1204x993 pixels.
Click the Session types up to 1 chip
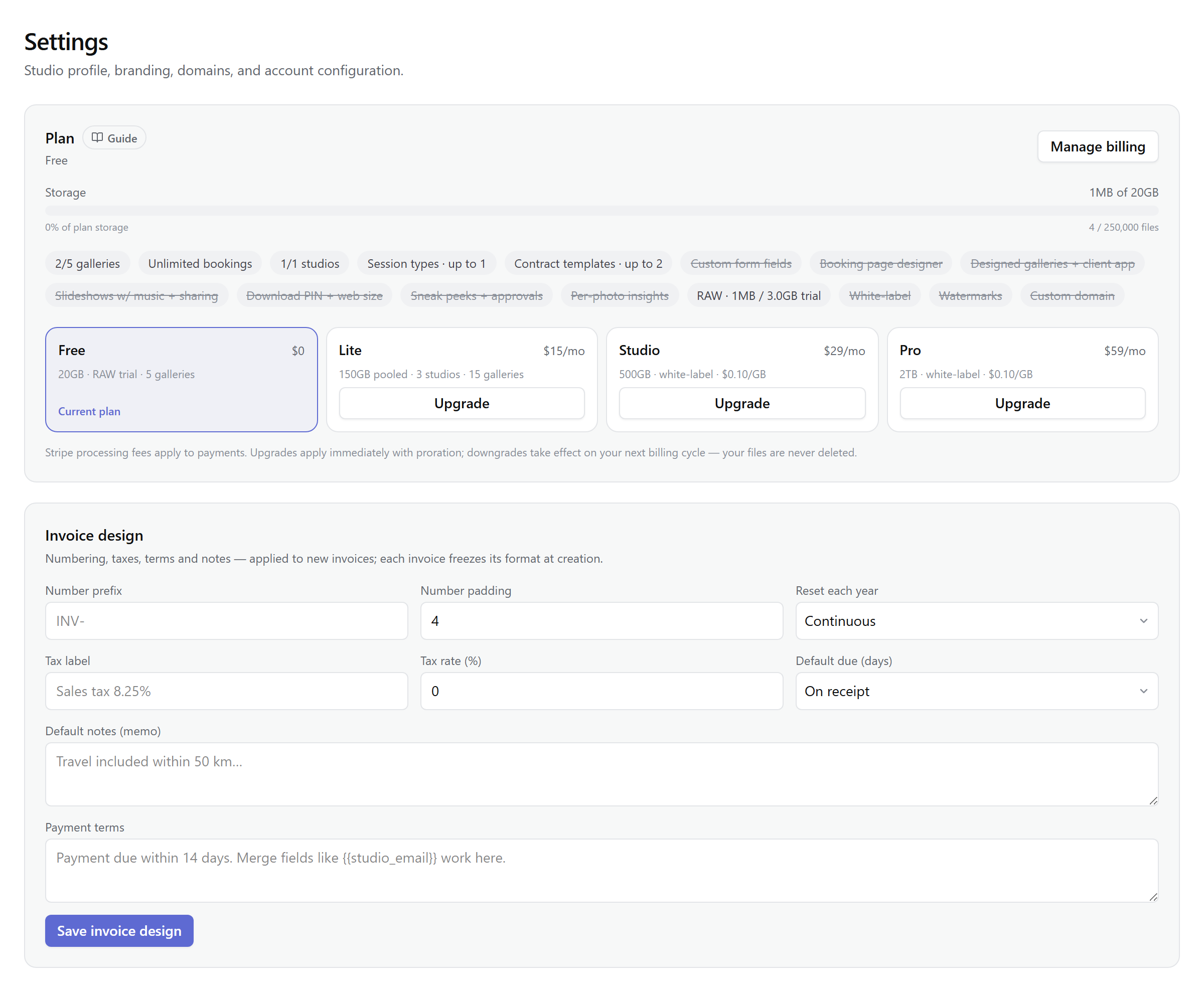[426, 264]
